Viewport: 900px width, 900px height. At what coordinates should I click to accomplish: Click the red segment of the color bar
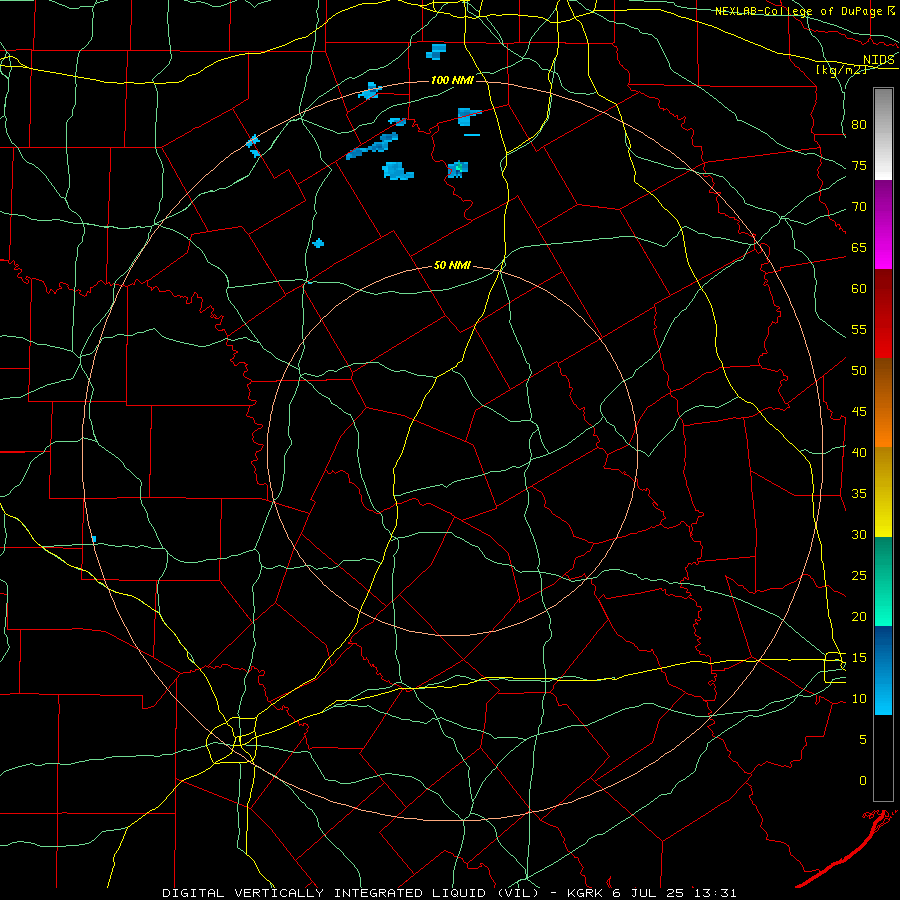(x=883, y=313)
